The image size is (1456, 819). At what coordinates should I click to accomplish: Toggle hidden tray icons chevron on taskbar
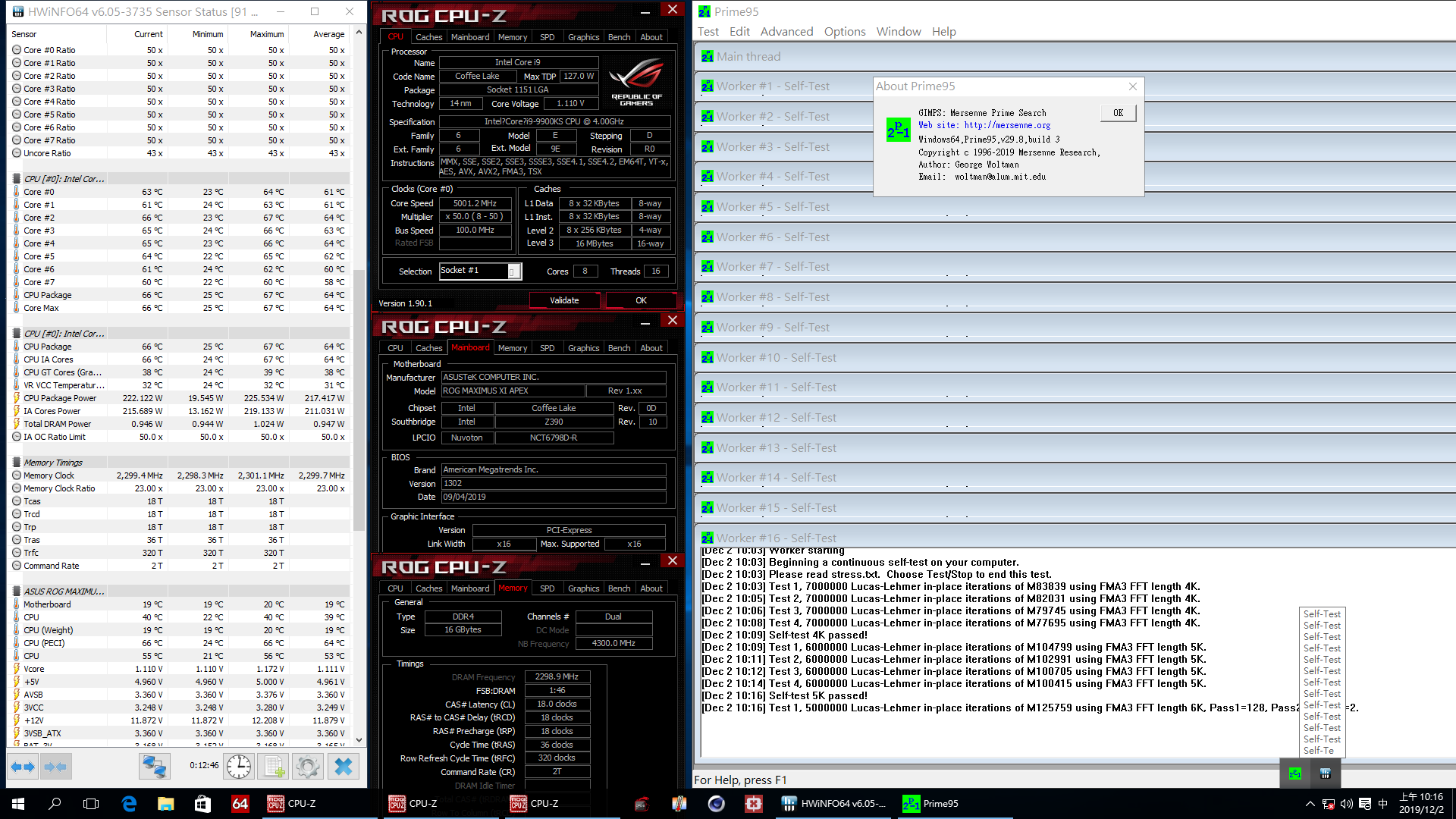1310,804
